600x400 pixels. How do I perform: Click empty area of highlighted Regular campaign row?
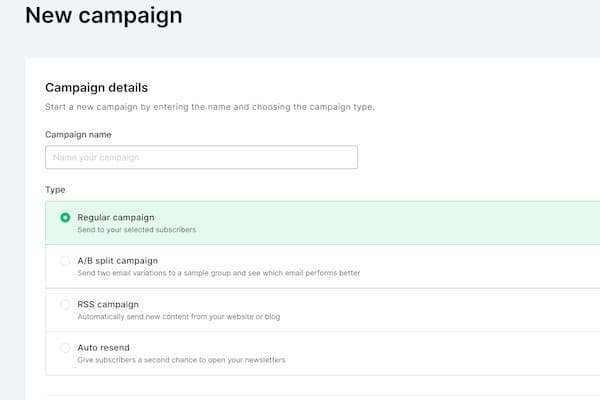tap(420, 222)
